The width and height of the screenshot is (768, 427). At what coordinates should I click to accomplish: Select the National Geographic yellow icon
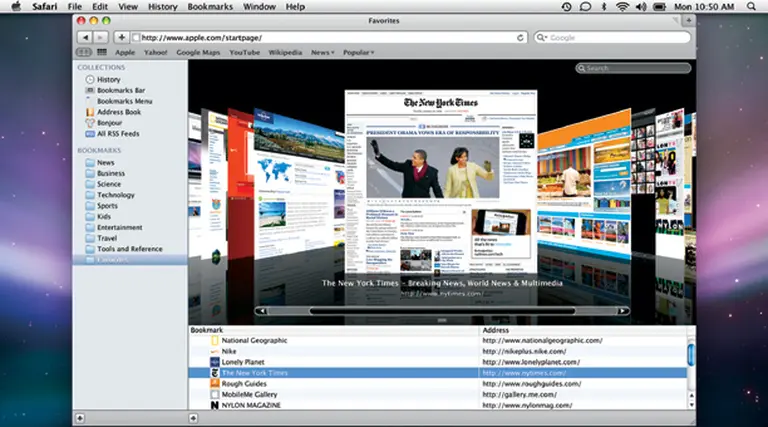tap(215, 340)
